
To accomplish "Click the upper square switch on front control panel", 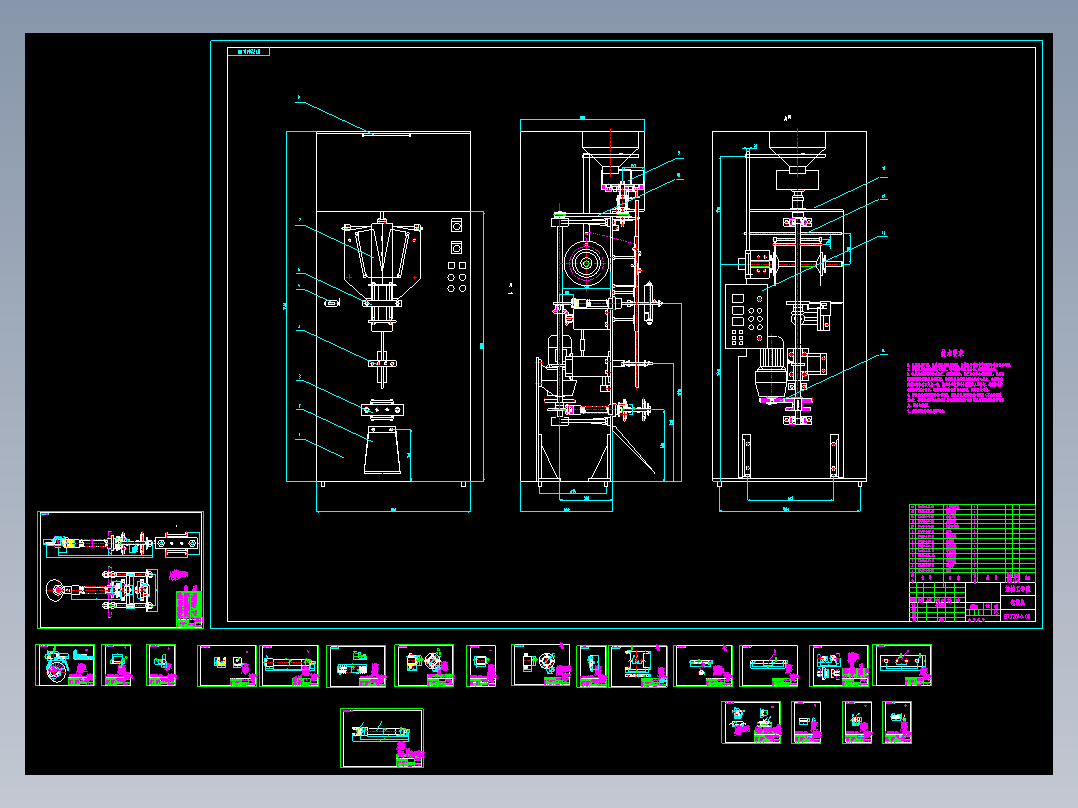I will (456, 226).
